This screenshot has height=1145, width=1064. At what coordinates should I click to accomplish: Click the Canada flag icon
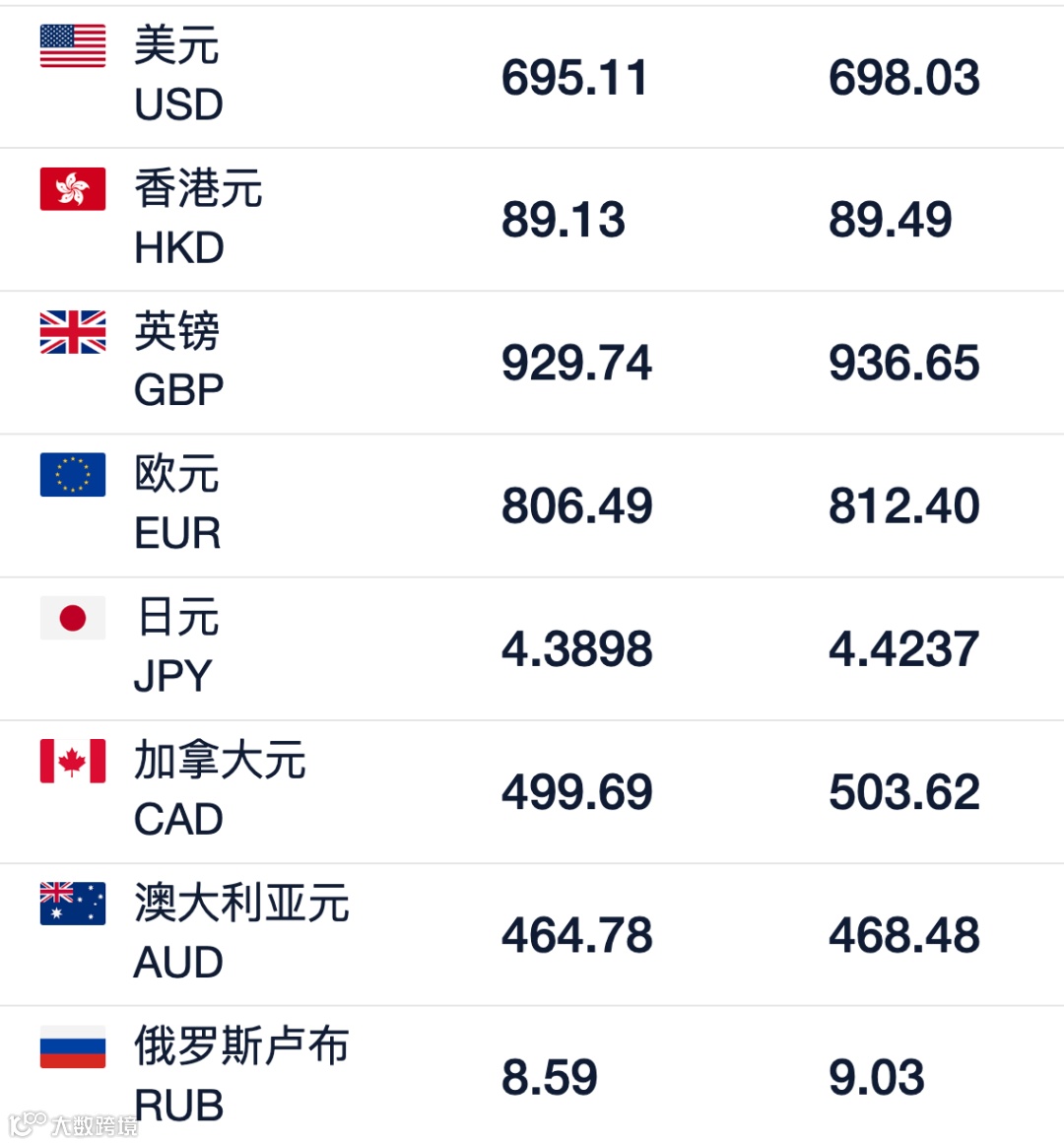click(x=72, y=761)
